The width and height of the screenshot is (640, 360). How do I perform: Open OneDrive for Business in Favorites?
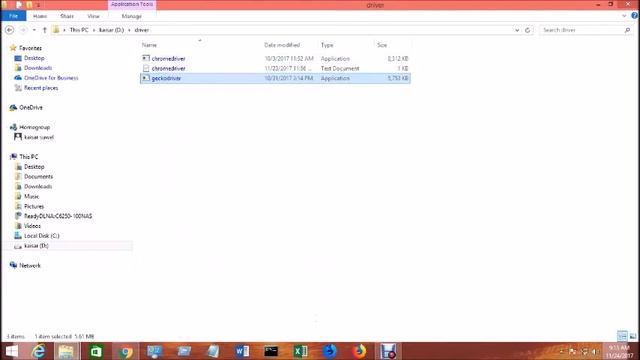click(51, 78)
